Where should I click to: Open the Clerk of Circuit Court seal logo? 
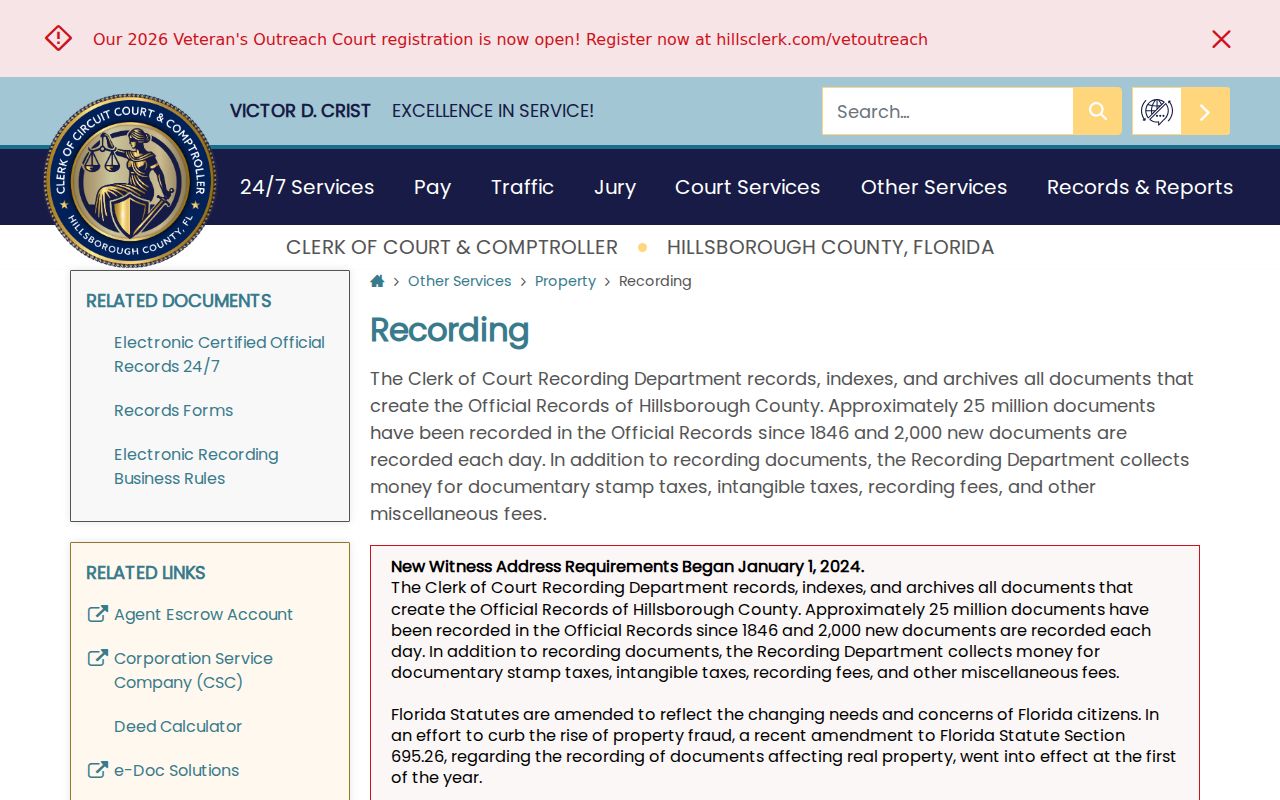click(x=130, y=180)
